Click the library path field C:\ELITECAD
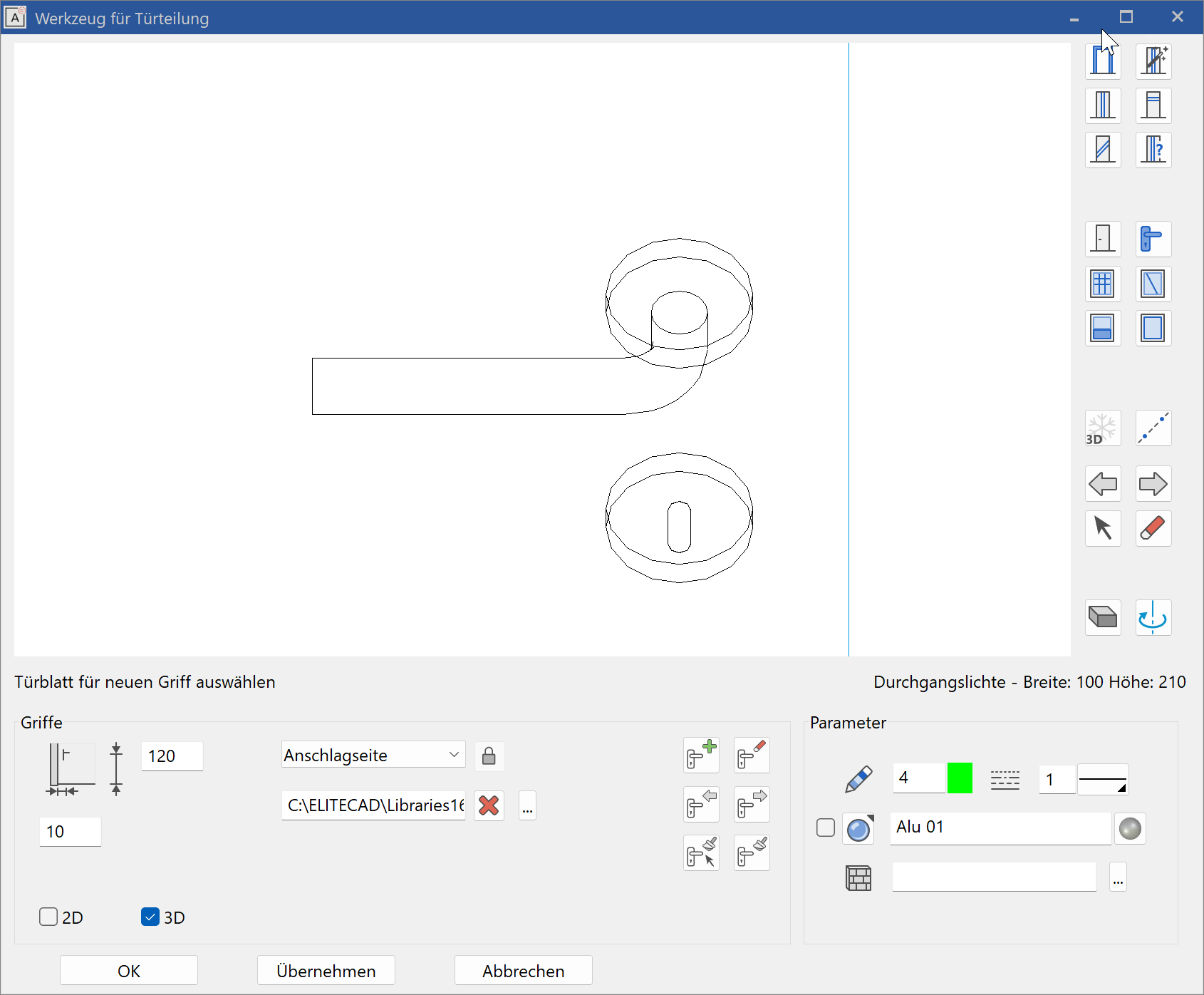Image resolution: width=1204 pixels, height=995 pixels. coord(373,805)
